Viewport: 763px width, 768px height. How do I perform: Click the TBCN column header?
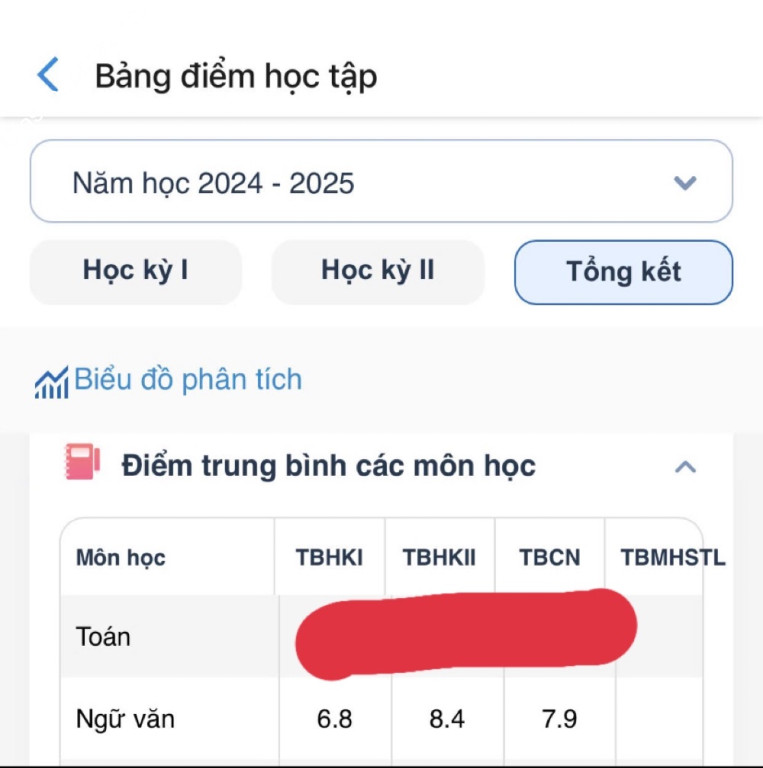549,558
